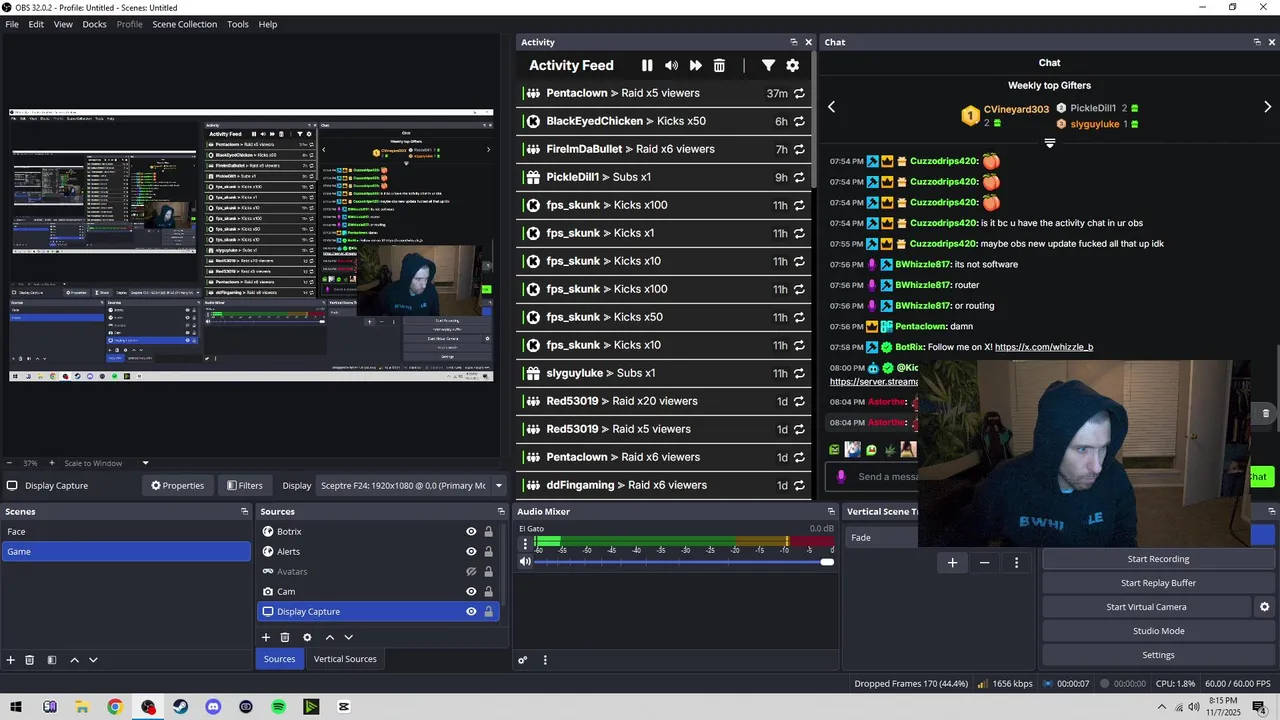Collapse Weekly top Gifters leaderboard
The height and width of the screenshot is (720, 1280).
[x=1049, y=144]
